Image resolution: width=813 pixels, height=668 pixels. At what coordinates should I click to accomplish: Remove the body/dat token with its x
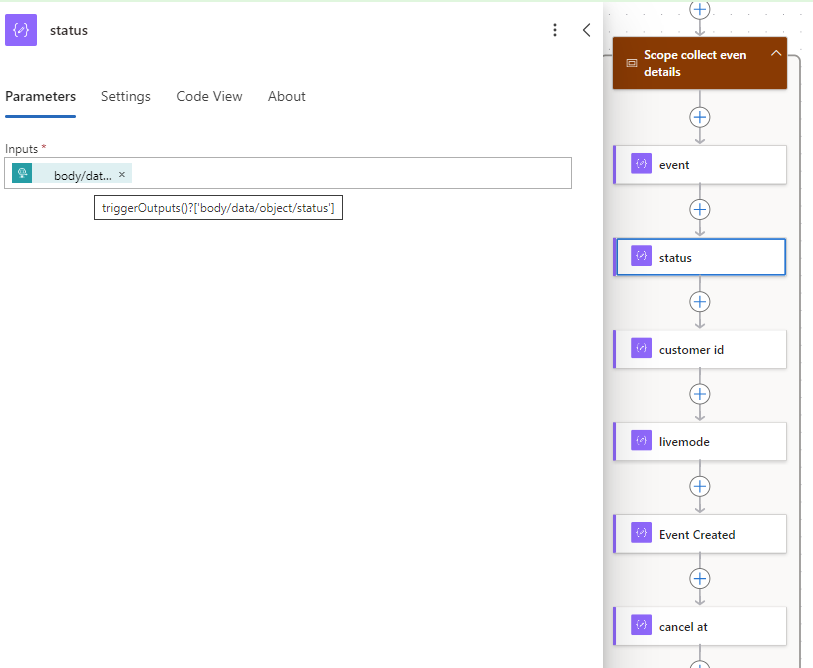click(121, 172)
